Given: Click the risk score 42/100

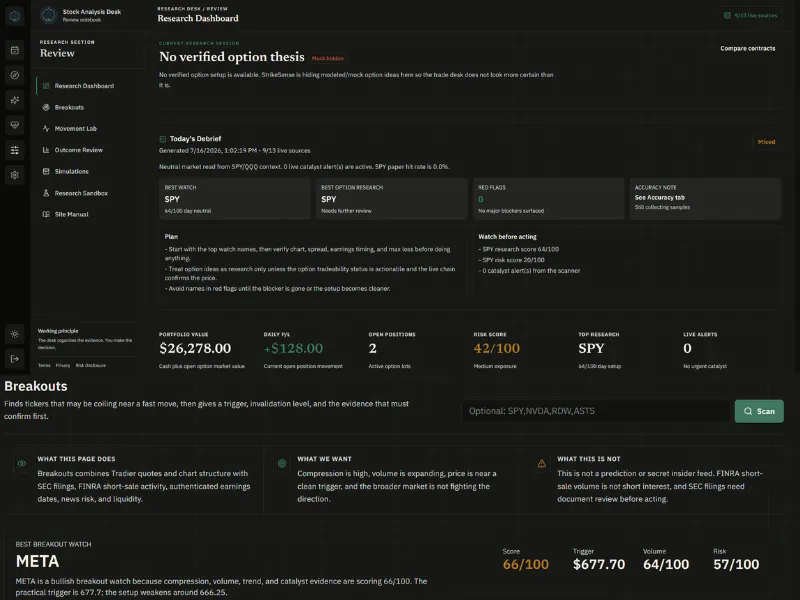Looking at the screenshot, I should (x=496, y=348).
